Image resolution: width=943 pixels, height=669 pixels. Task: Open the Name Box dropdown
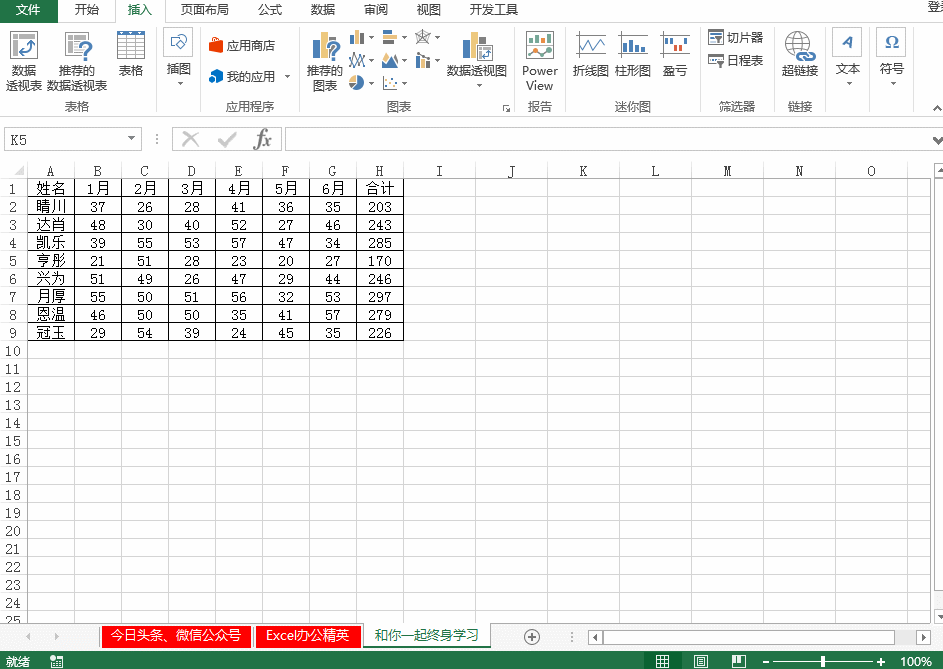click(131, 139)
